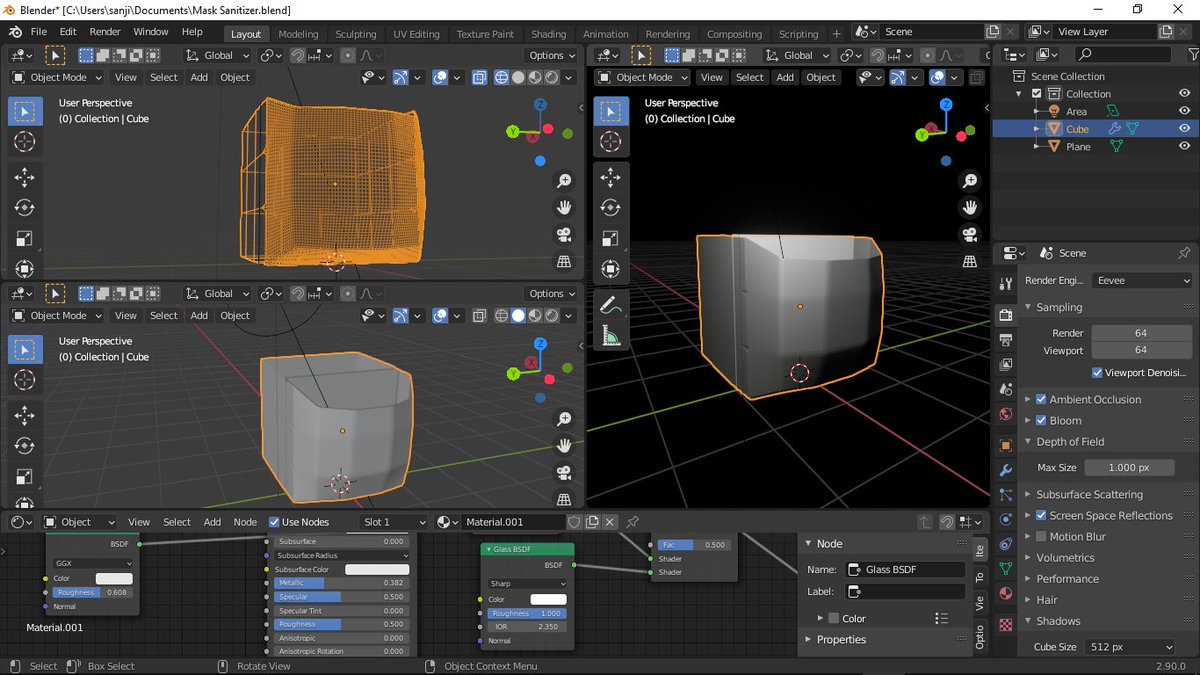Viewport: 1200px width, 675px height.
Task: Hide the Cube object in outliner
Action: [1184, 128]
